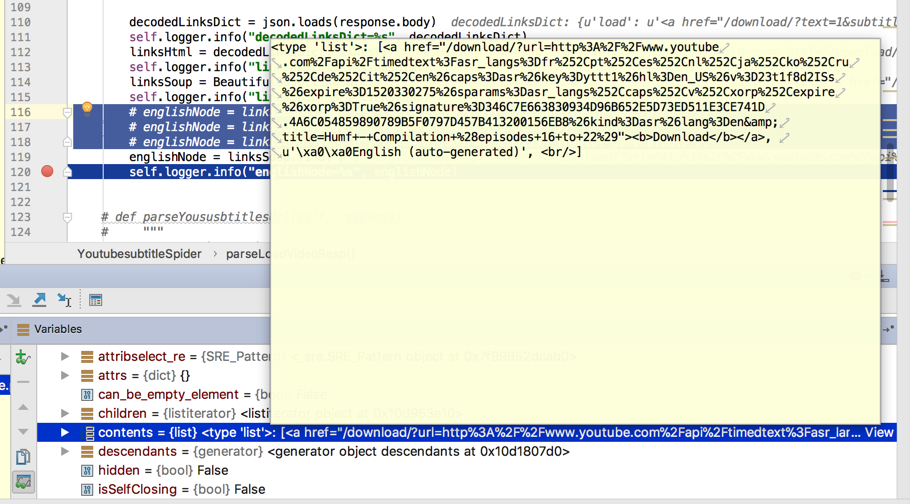Click the icon beside descendants variable
The height and width of the screenshot is (504, 910).
pos(87,452)
